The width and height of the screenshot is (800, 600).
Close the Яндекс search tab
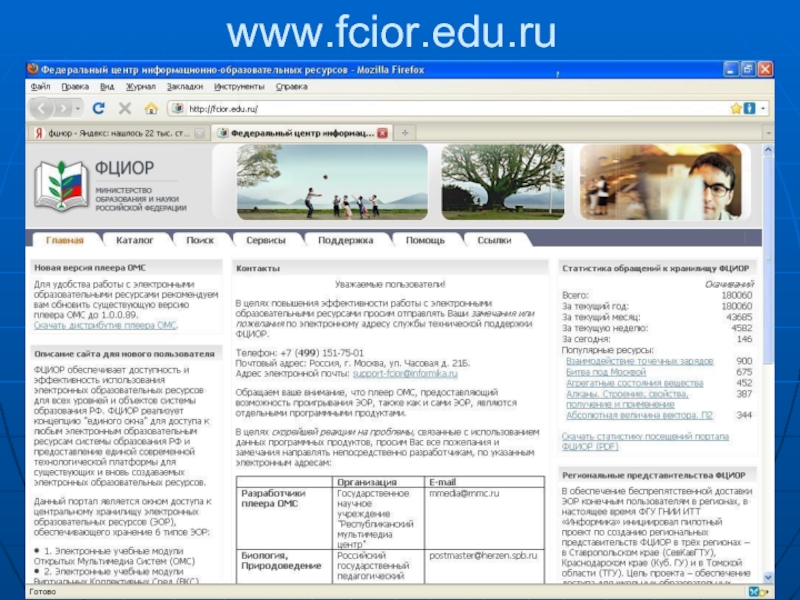199,133
